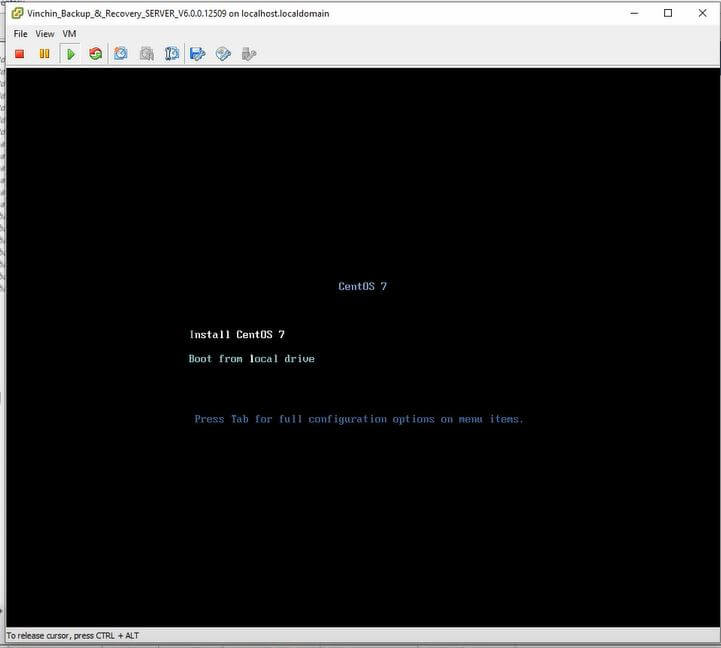Minimize the console window
Viewport: 721px width, 648px height.
point(634,13)
